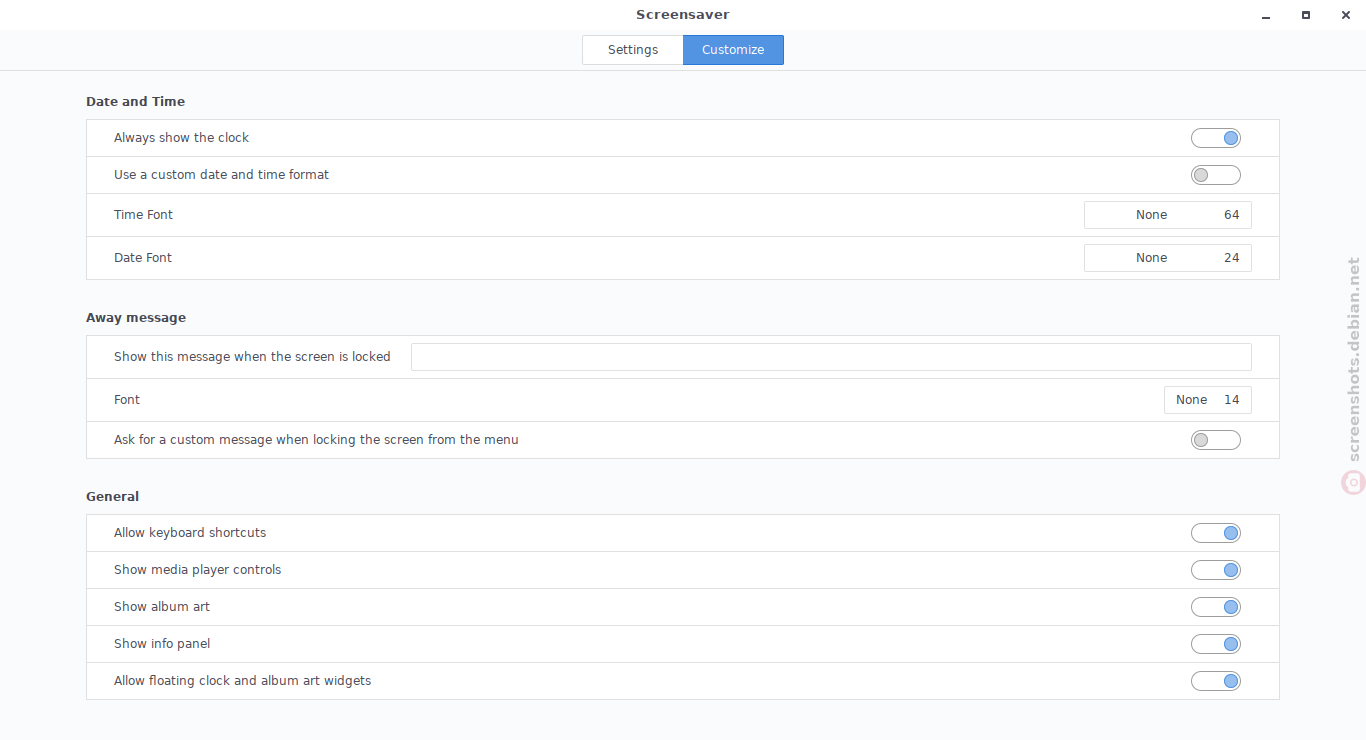Viewport: 1366px width, 740px height.
Task: Click the 'Allow keyboard shortcuts' label
Action: coord(190,533)
